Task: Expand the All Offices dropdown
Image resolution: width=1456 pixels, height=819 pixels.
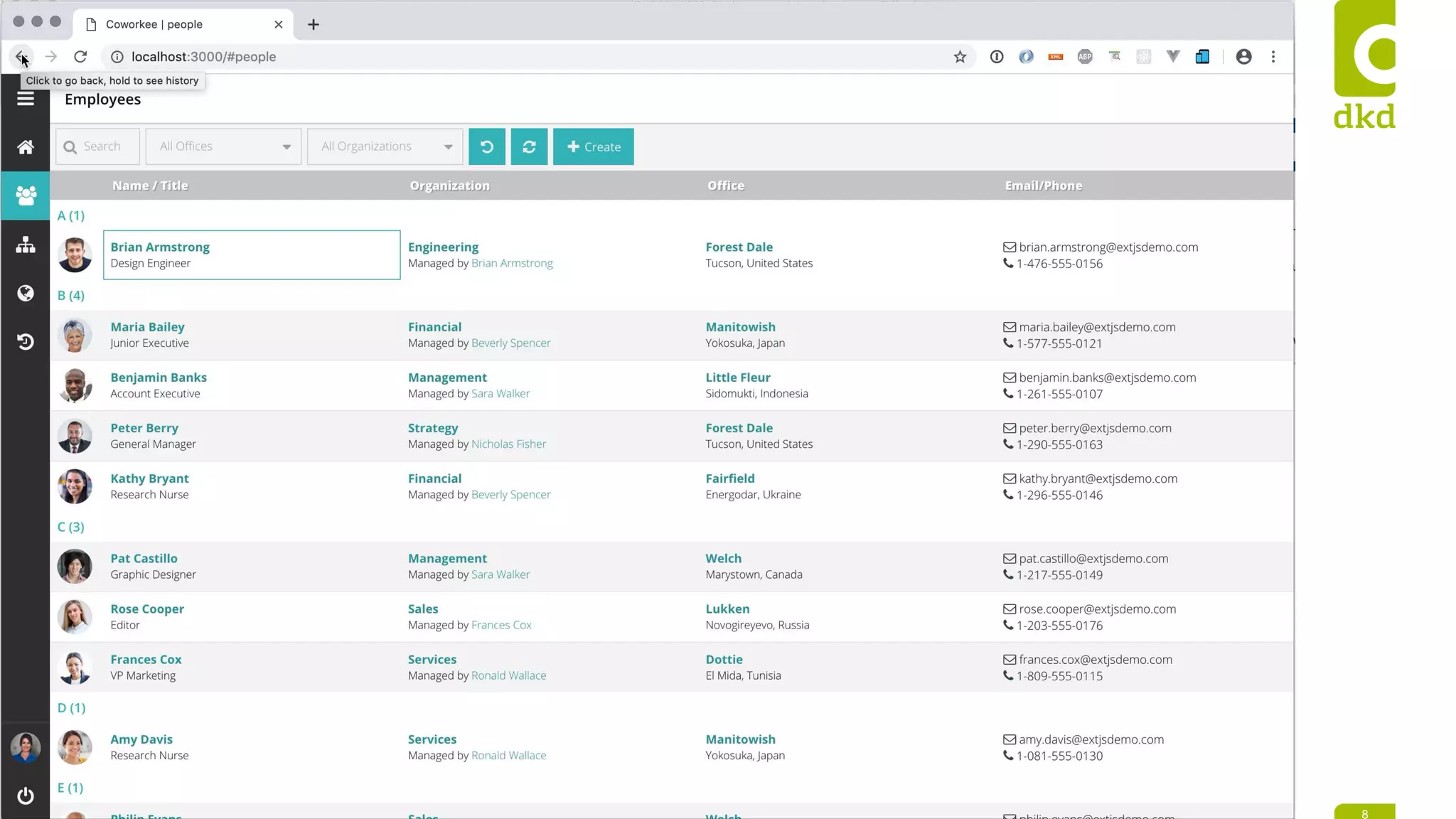Action: pyautogui.click(x=223, y=146)
